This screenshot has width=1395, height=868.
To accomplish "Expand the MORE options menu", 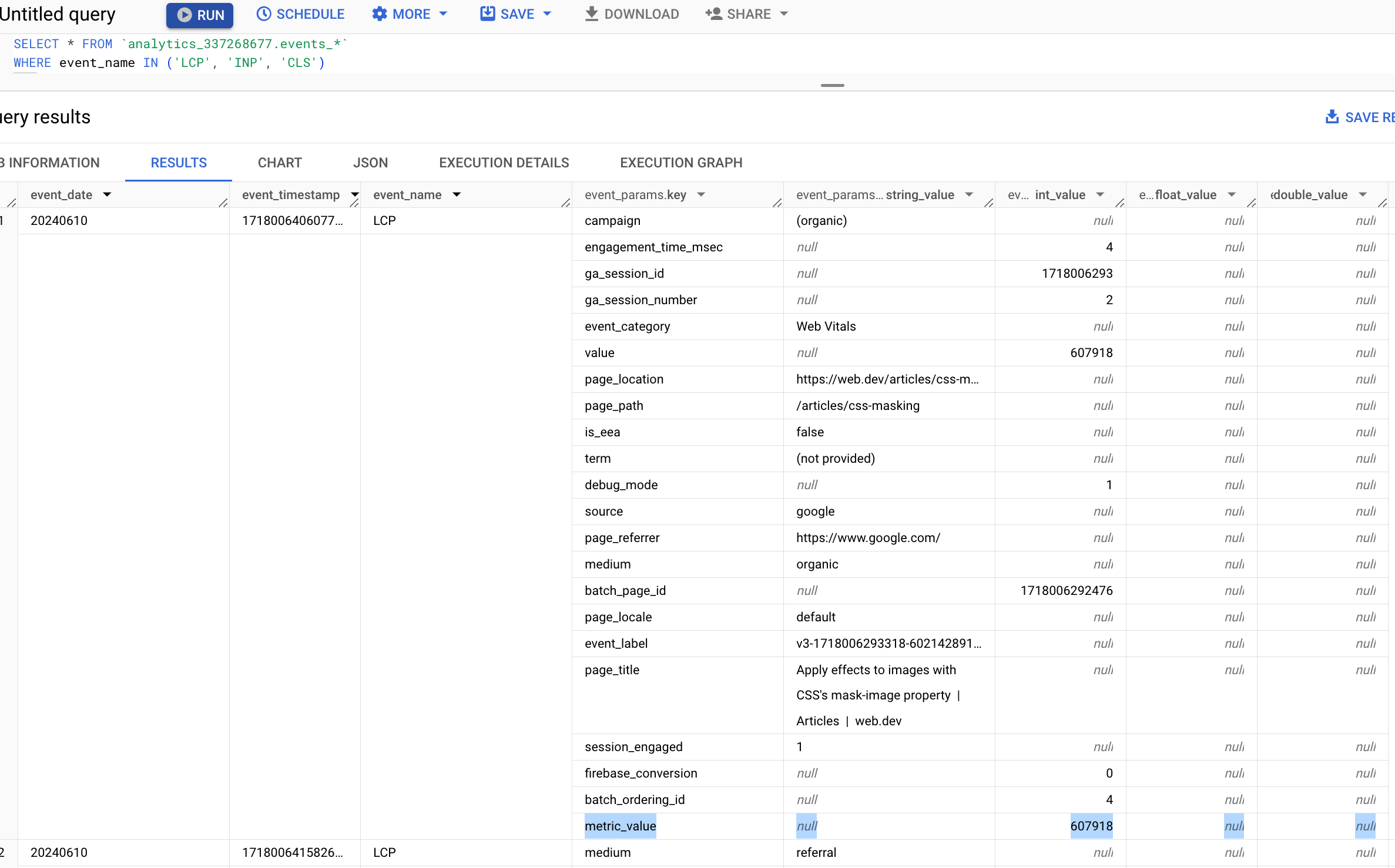I will [x=409, y=14].
